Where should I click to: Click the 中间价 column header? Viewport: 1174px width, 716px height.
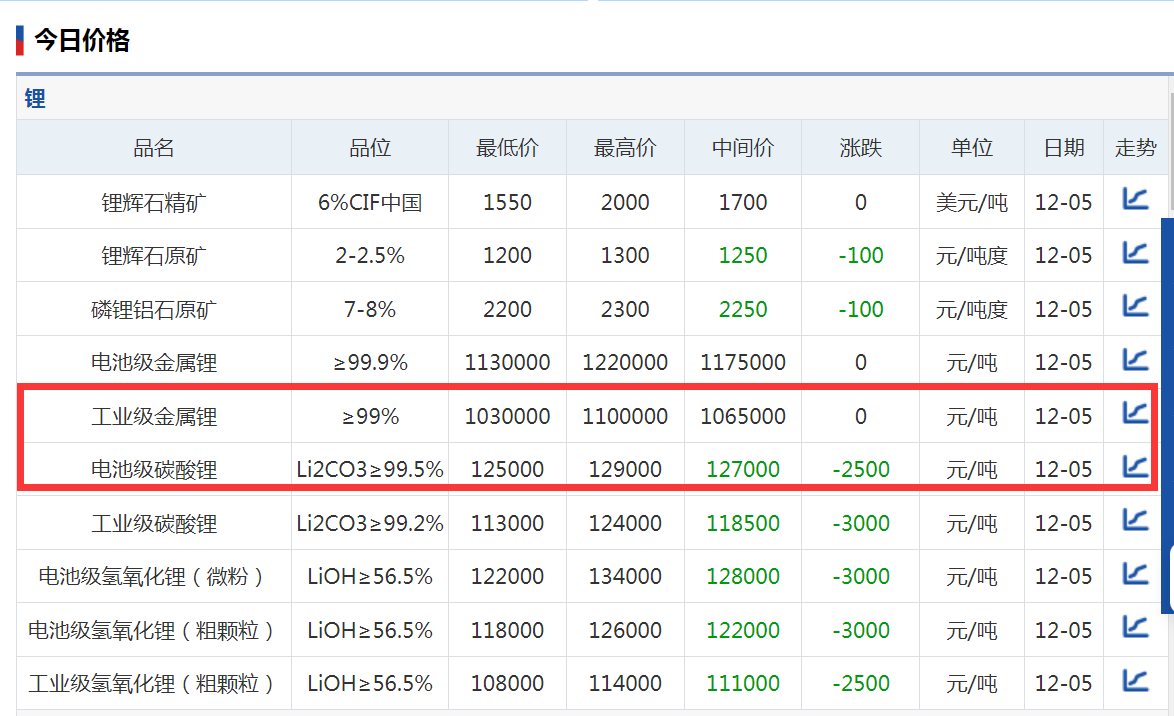point(743,148)
